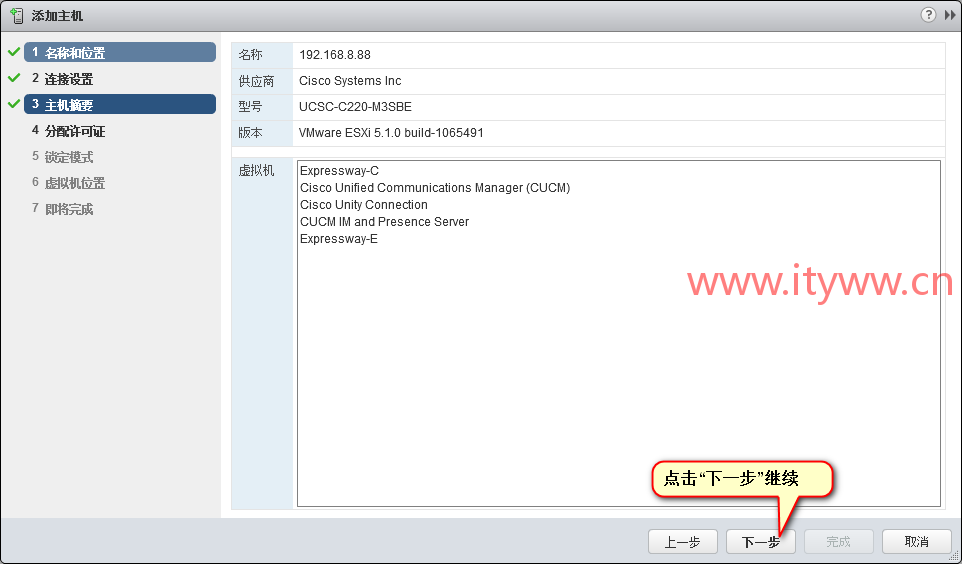Click the 虚拟机 field label
This screenshot has height=564, width=962.
pyautogui.click(x=256, y=171)
